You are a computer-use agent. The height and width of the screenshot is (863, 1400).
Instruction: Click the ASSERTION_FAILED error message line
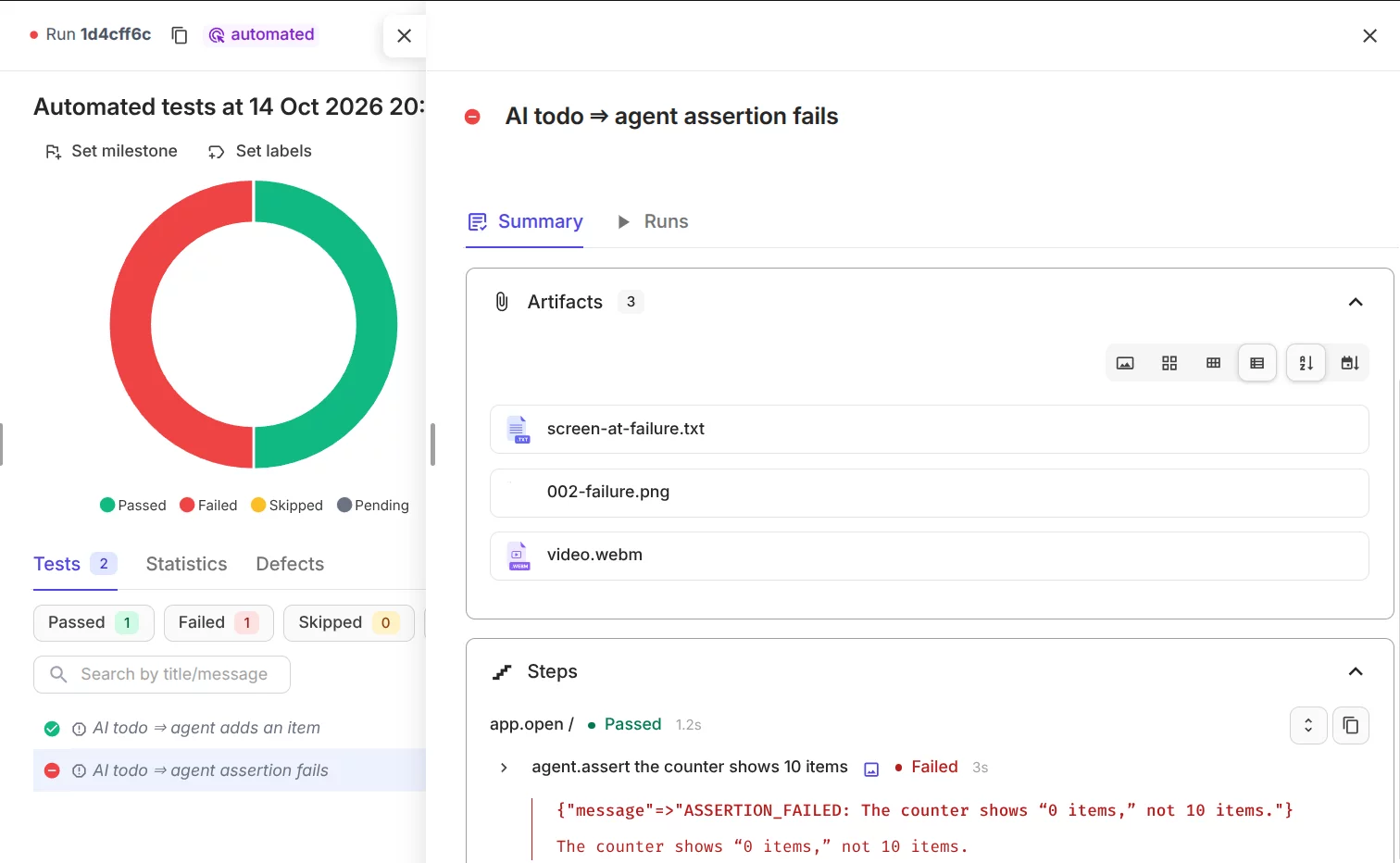[x=924, y=810]
